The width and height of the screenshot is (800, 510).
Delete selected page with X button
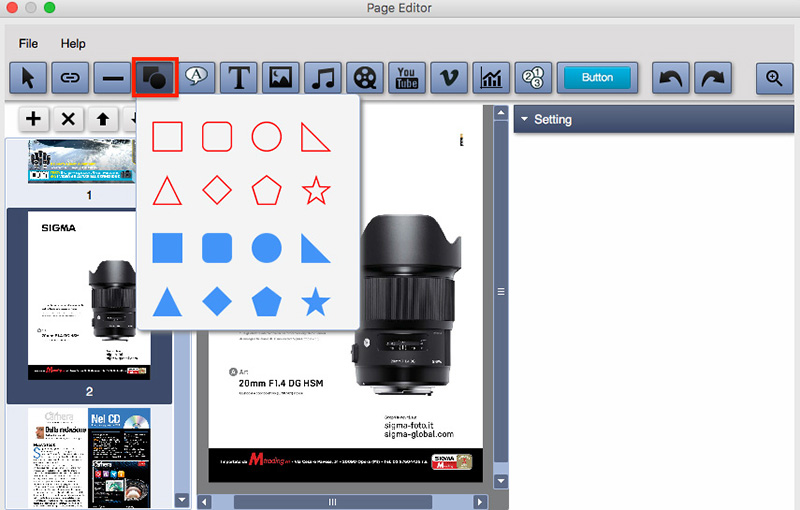(x=68, y=119)
